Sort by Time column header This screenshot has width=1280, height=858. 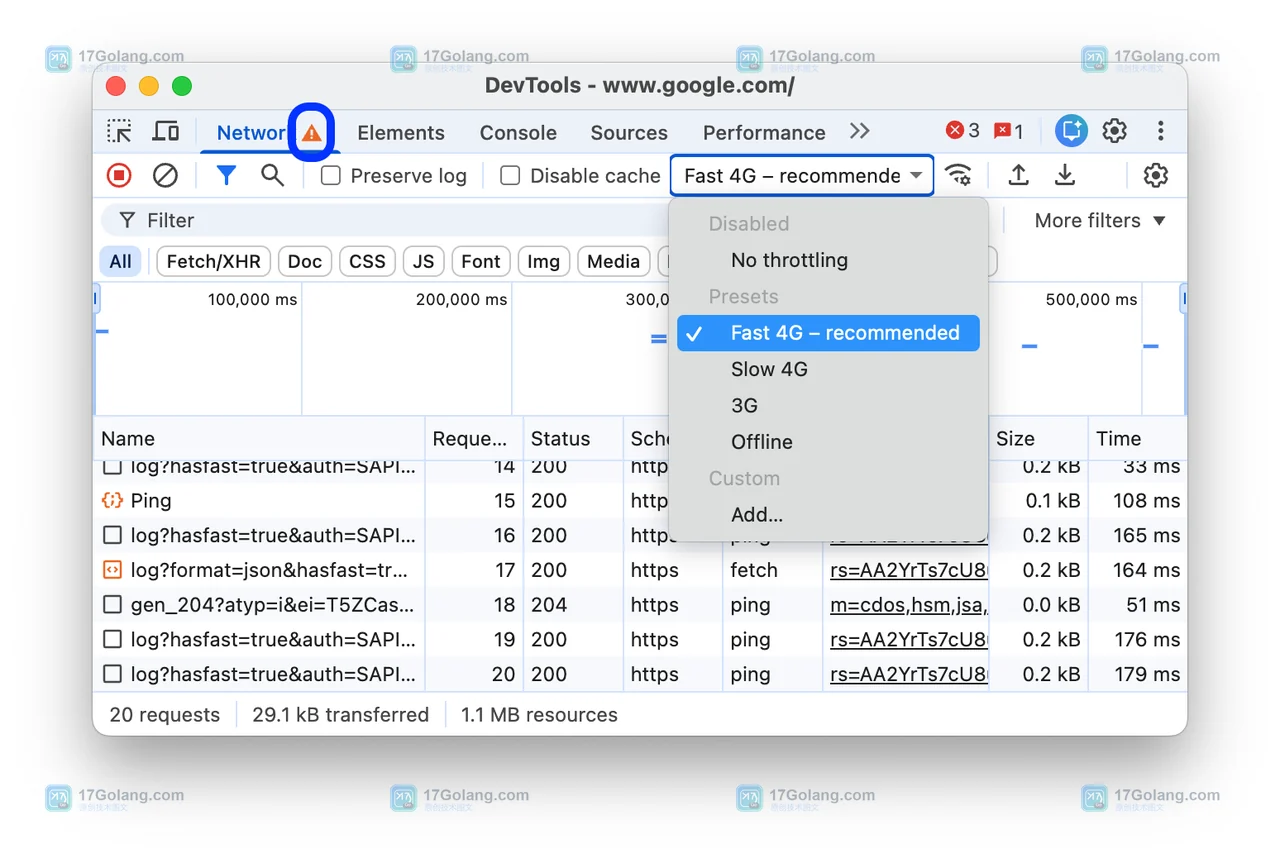(x=1137, y=439)
